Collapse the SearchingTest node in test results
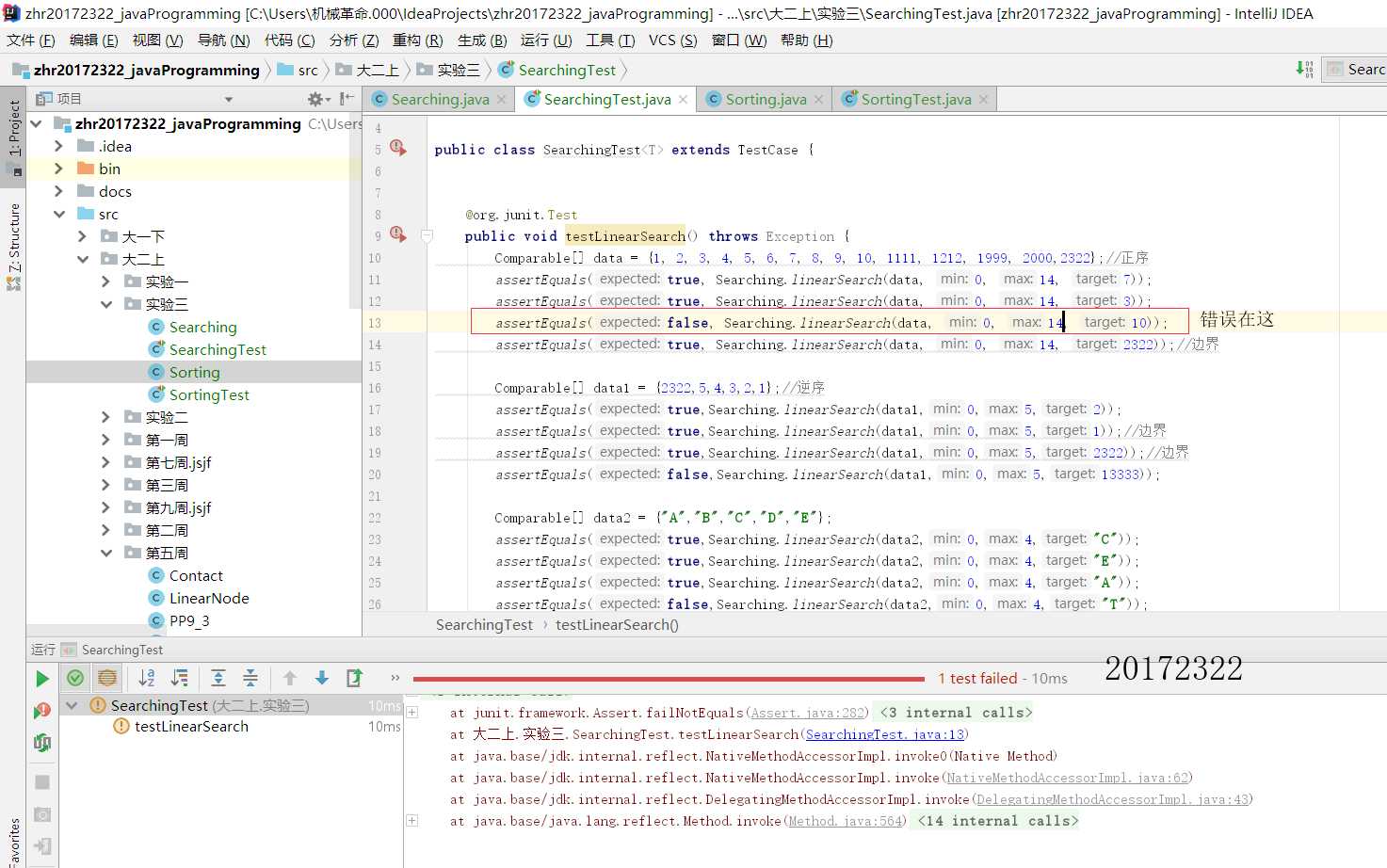The image size is (1387, 868). (72, 705)
